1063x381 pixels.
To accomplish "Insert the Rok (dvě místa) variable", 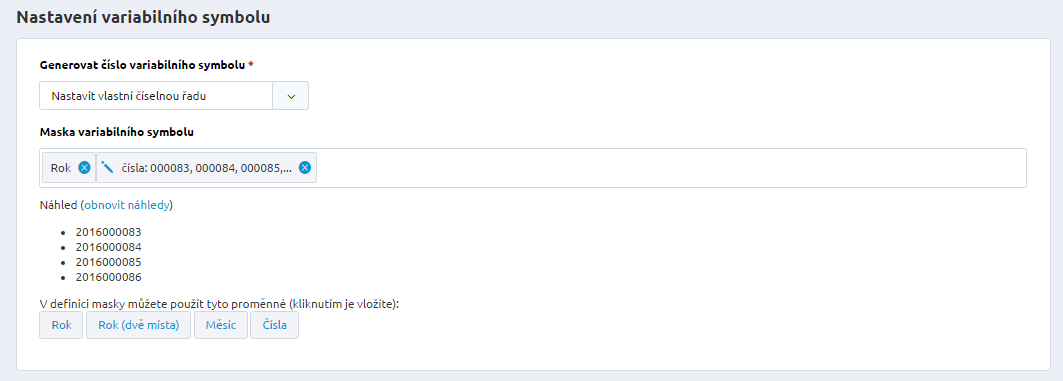I will (138, 325).
